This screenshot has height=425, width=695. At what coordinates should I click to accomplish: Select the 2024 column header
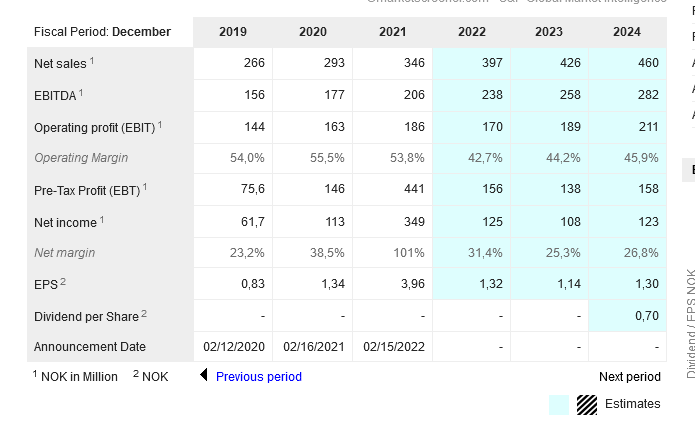627,32
